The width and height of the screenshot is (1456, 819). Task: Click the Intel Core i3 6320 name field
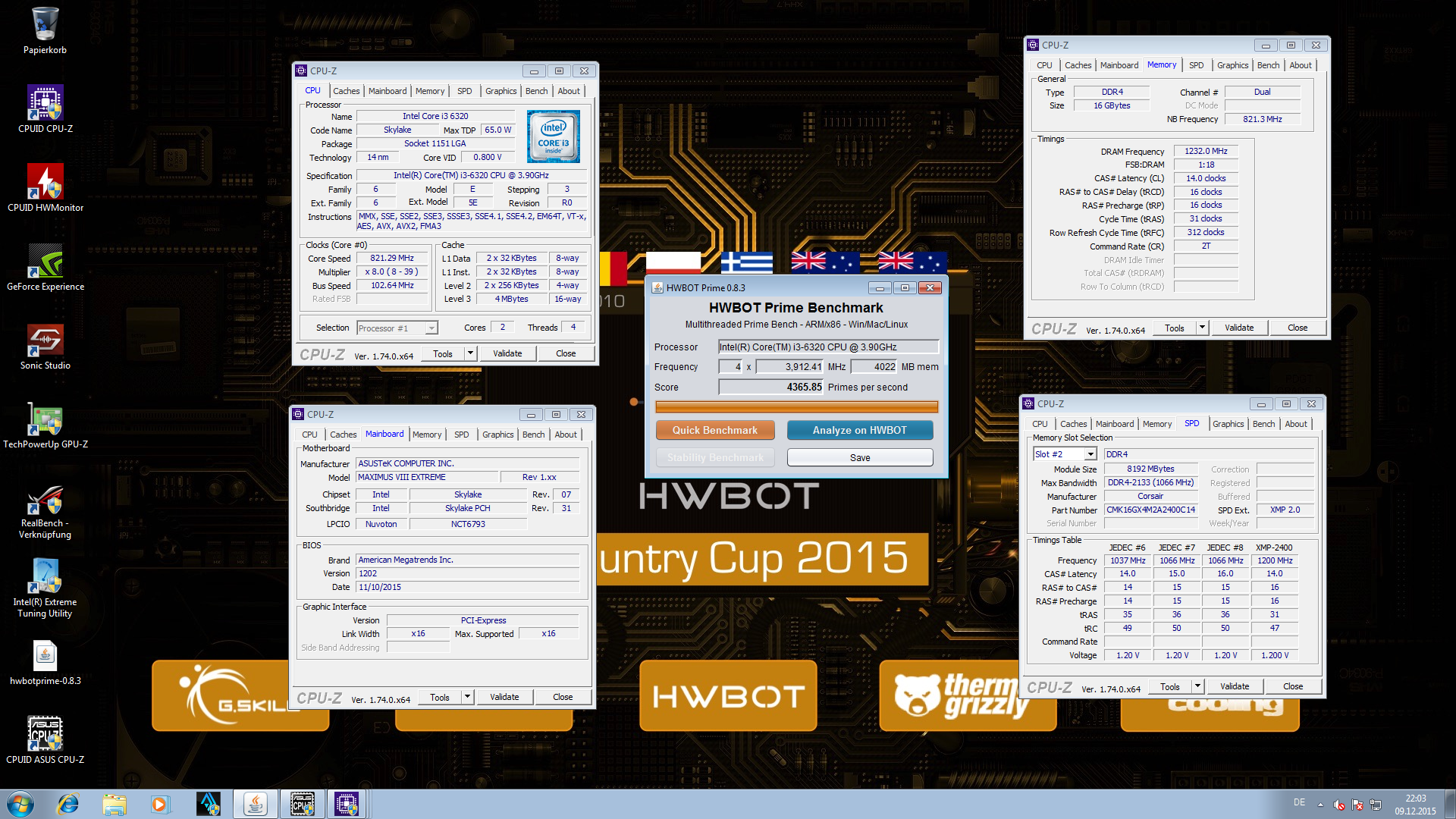pos(435,116)
